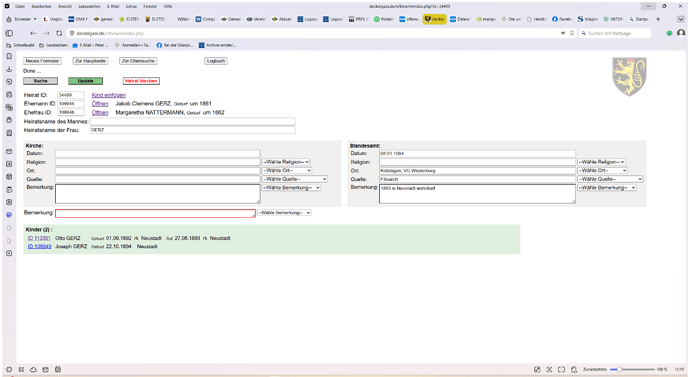Click the 'Zur Hauptseite' button
This screenshot has height=377, width=690.
click(x=90, y=61)
